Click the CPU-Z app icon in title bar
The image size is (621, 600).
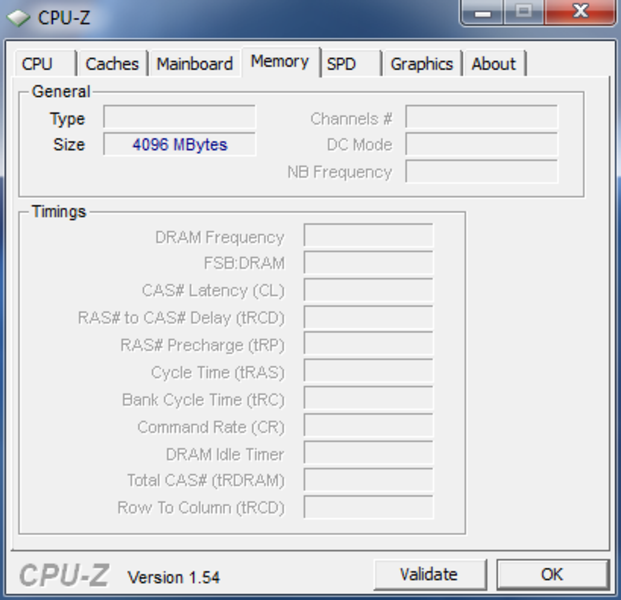(18, 18)
